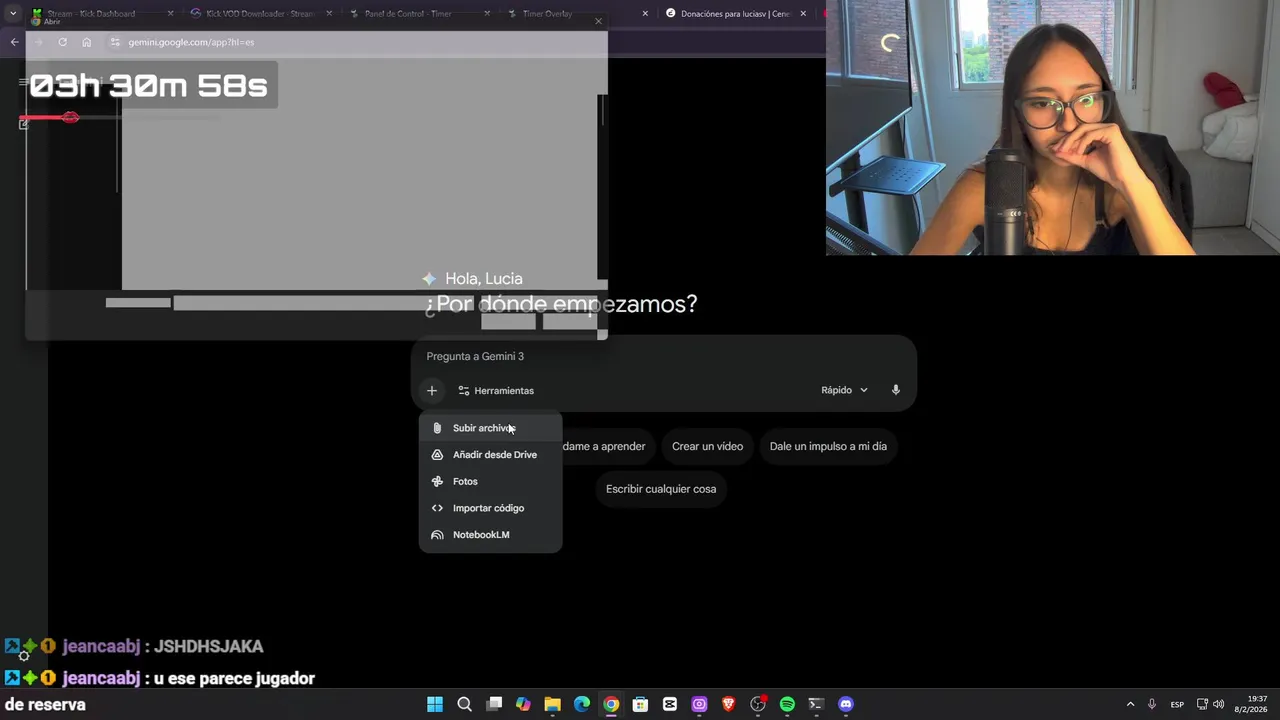Click Dale un impulso a mi día chip

tap(828, 446)
